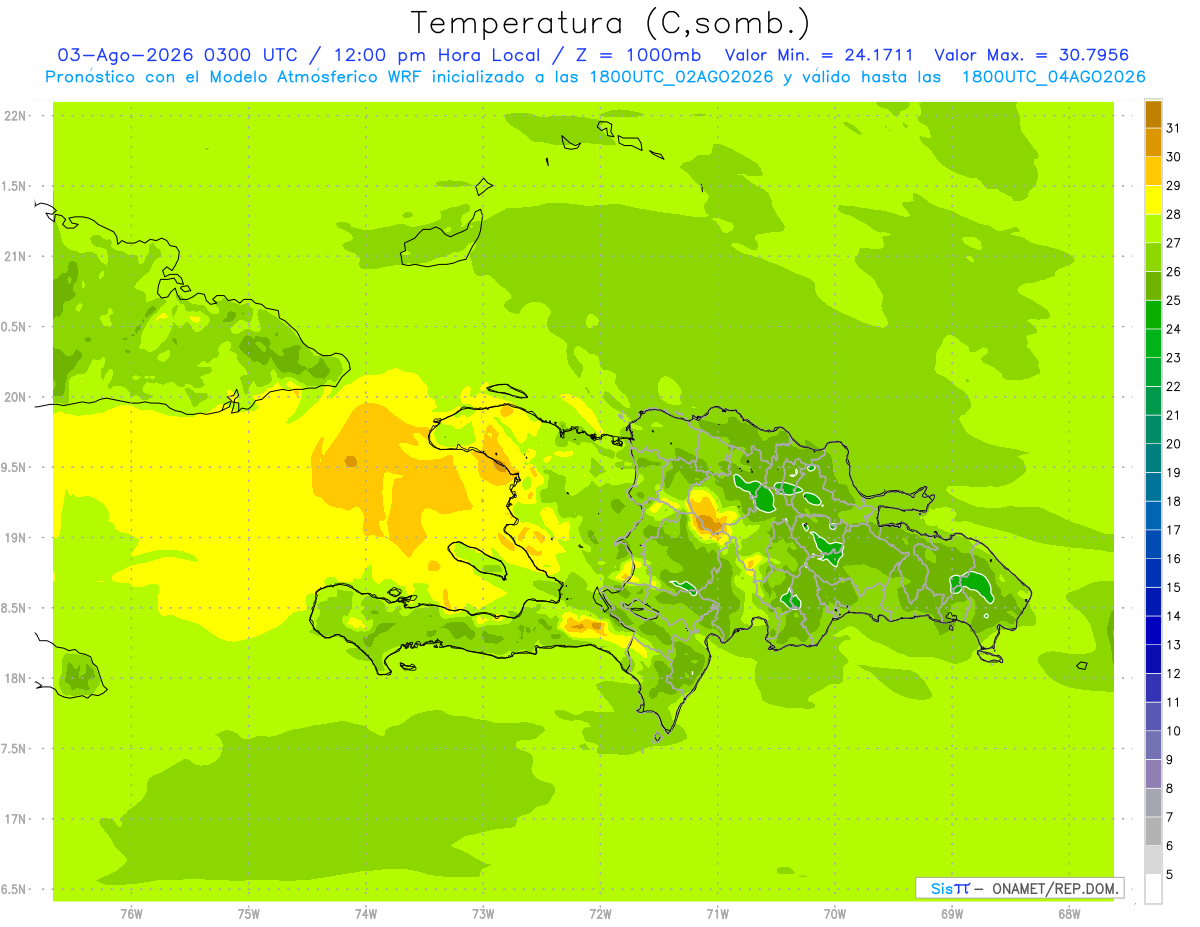1200x927 pixels.
Task: Click the light orange swatch between 29 and 30
Action: pyautogui.click(x=1153, y=171)
